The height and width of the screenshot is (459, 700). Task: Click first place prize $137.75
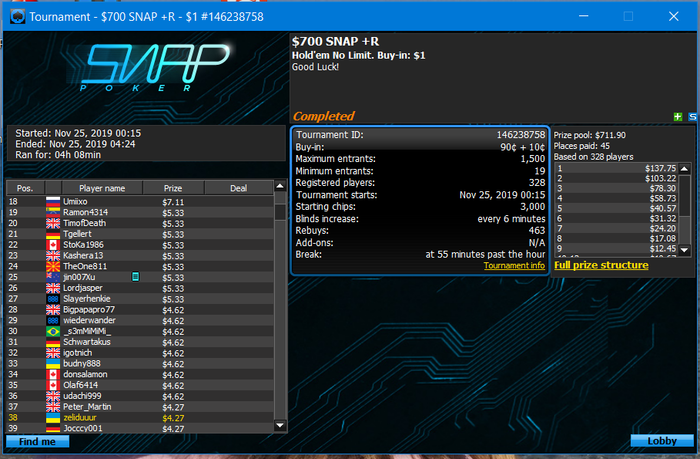(x=660, y=168)
